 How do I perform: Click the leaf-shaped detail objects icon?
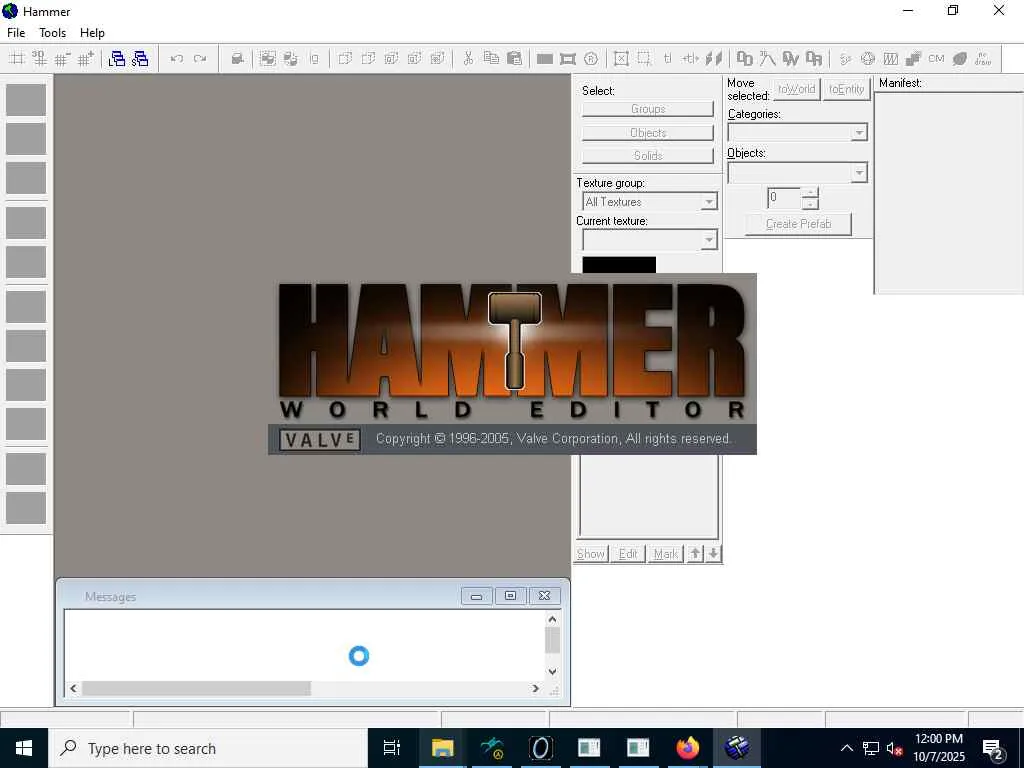click(959, 59)
